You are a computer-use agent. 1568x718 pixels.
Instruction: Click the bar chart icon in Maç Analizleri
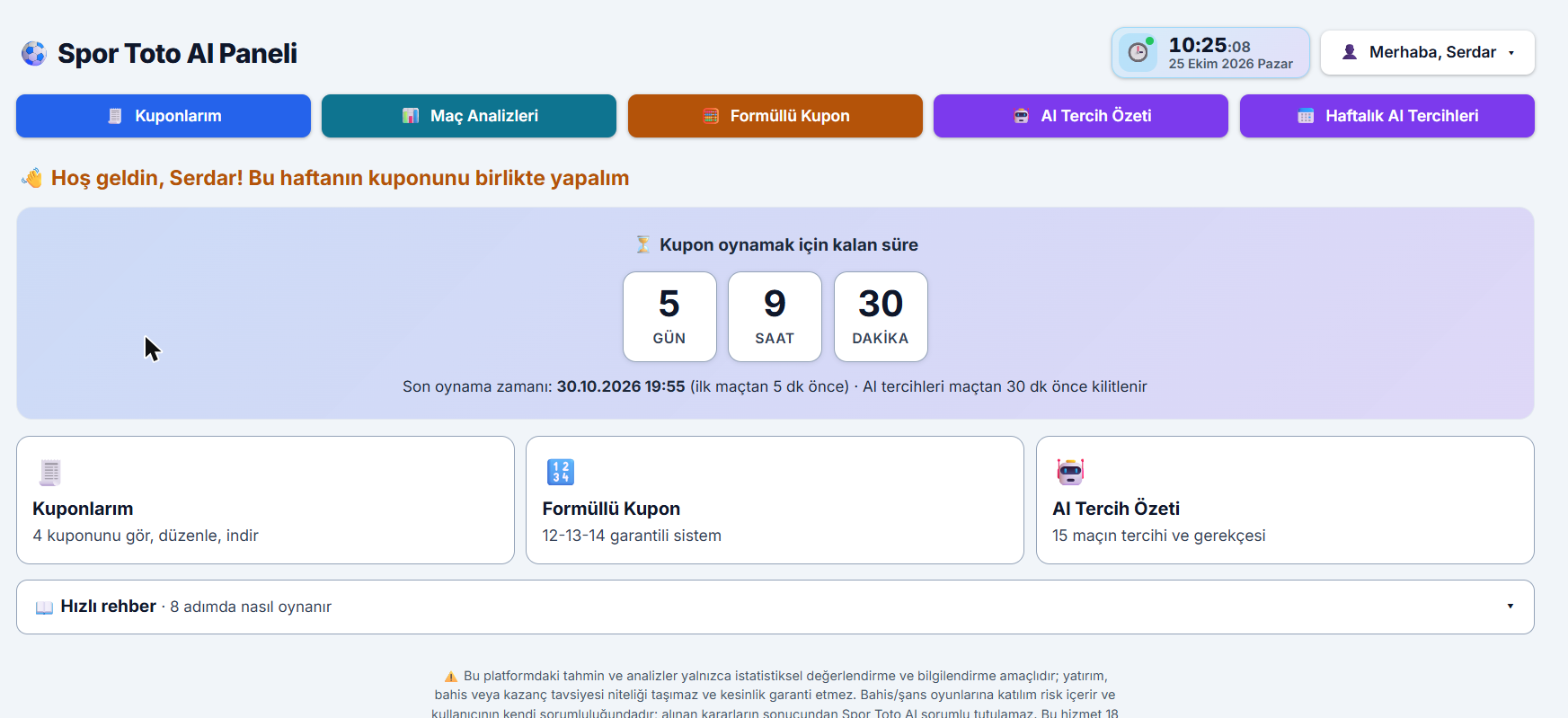410,116
